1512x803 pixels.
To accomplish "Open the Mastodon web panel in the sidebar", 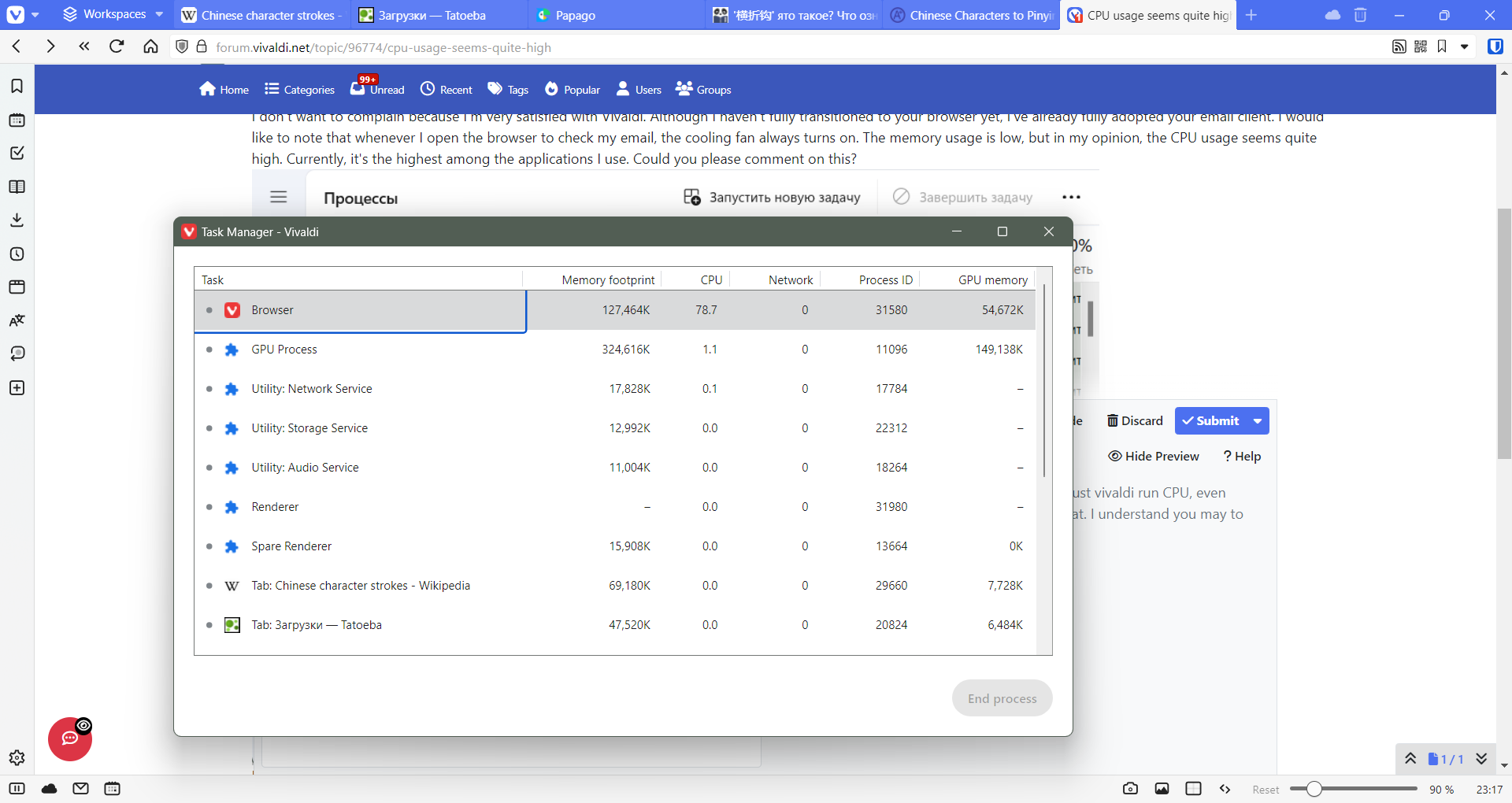I will 17,353.
